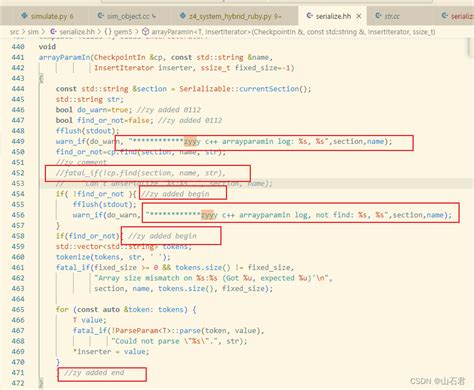
Task: Click 'warn_if(do_warn,' on line 456
Action: point(107,215)
